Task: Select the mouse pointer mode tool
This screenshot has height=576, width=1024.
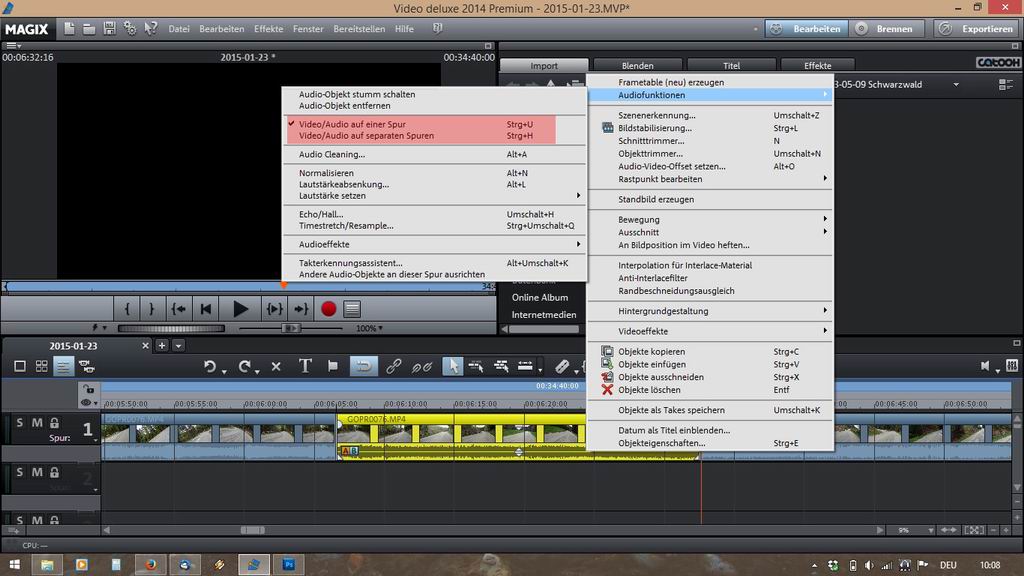Action: coord(452,366)
